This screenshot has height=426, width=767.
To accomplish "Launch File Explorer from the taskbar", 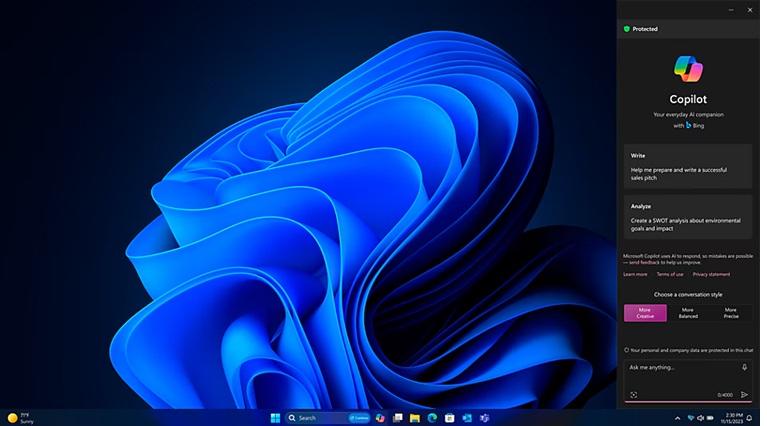I will coord(415,418).
